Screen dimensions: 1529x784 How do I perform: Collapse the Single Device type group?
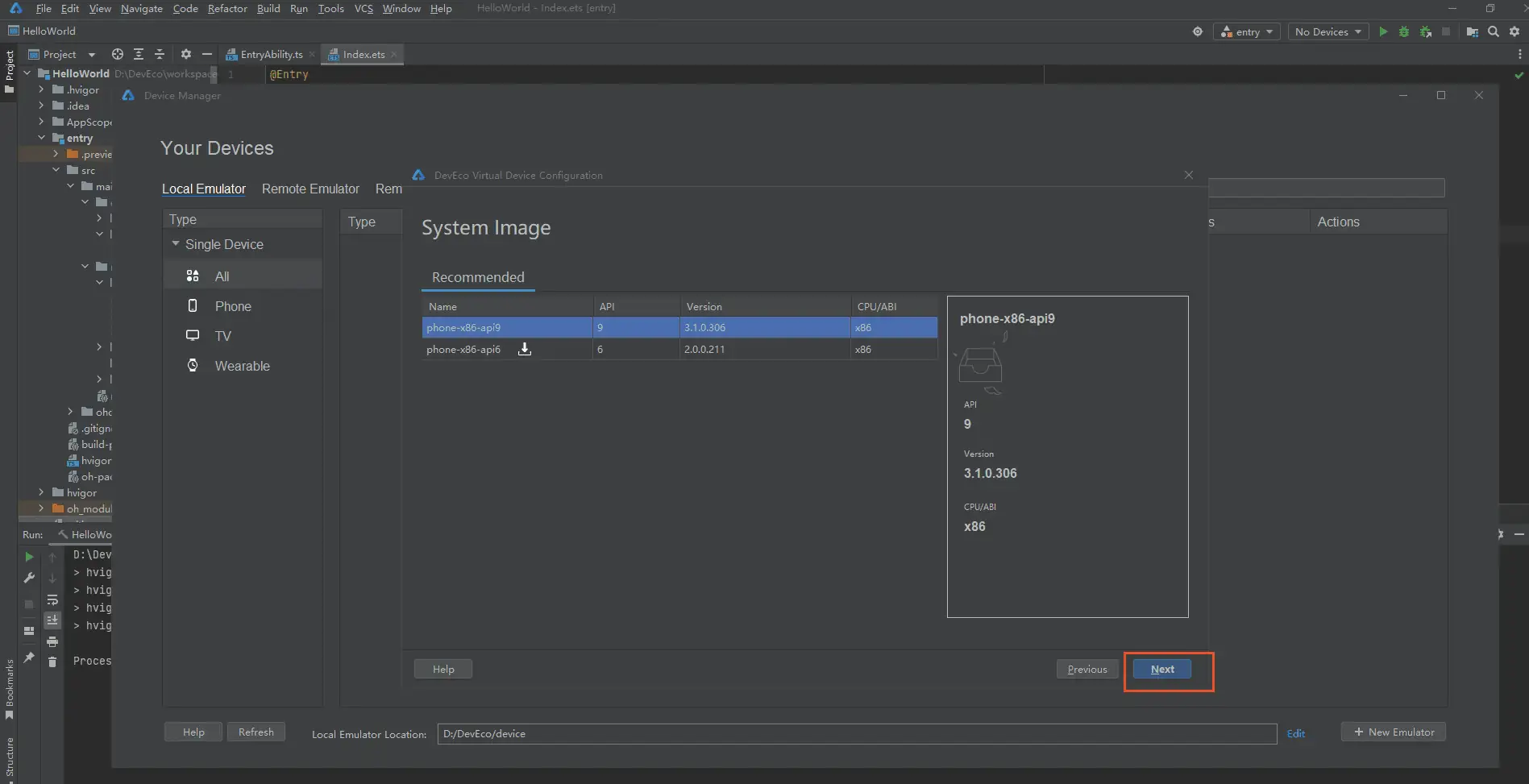176,244
